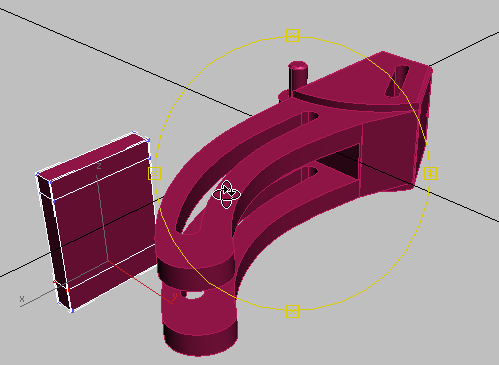
Task: Click the top arc rotate handle square
Action: [x=292, y=36]
